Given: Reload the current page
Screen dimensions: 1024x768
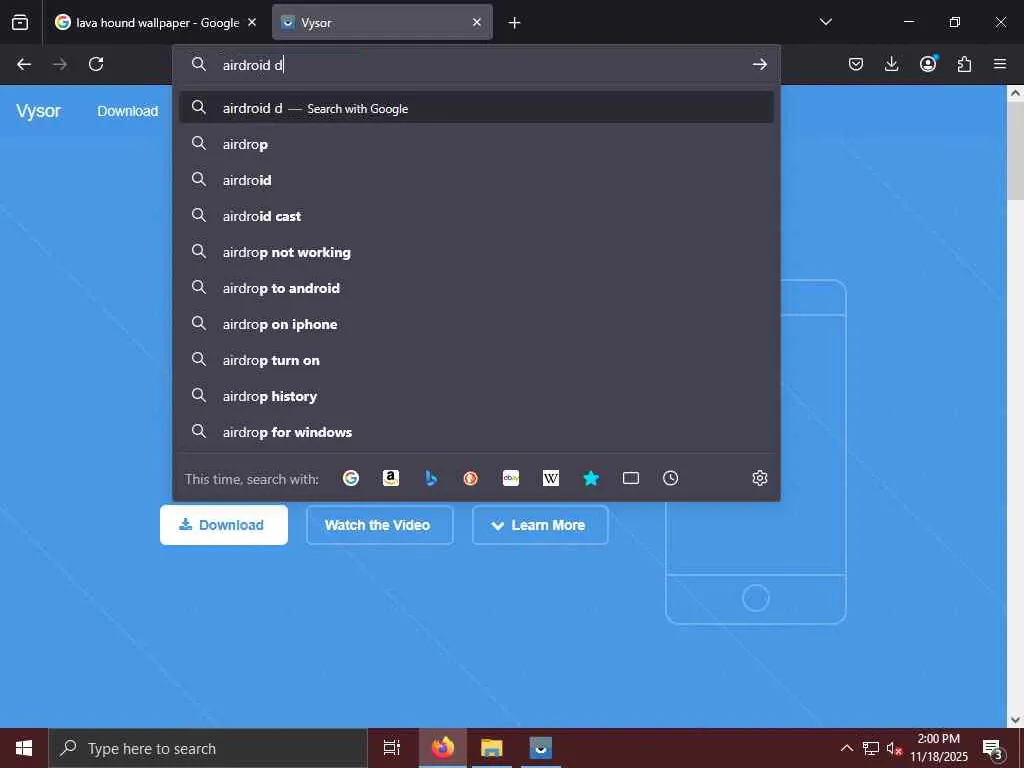Looking at the screenshot, I should coord(96,64).
